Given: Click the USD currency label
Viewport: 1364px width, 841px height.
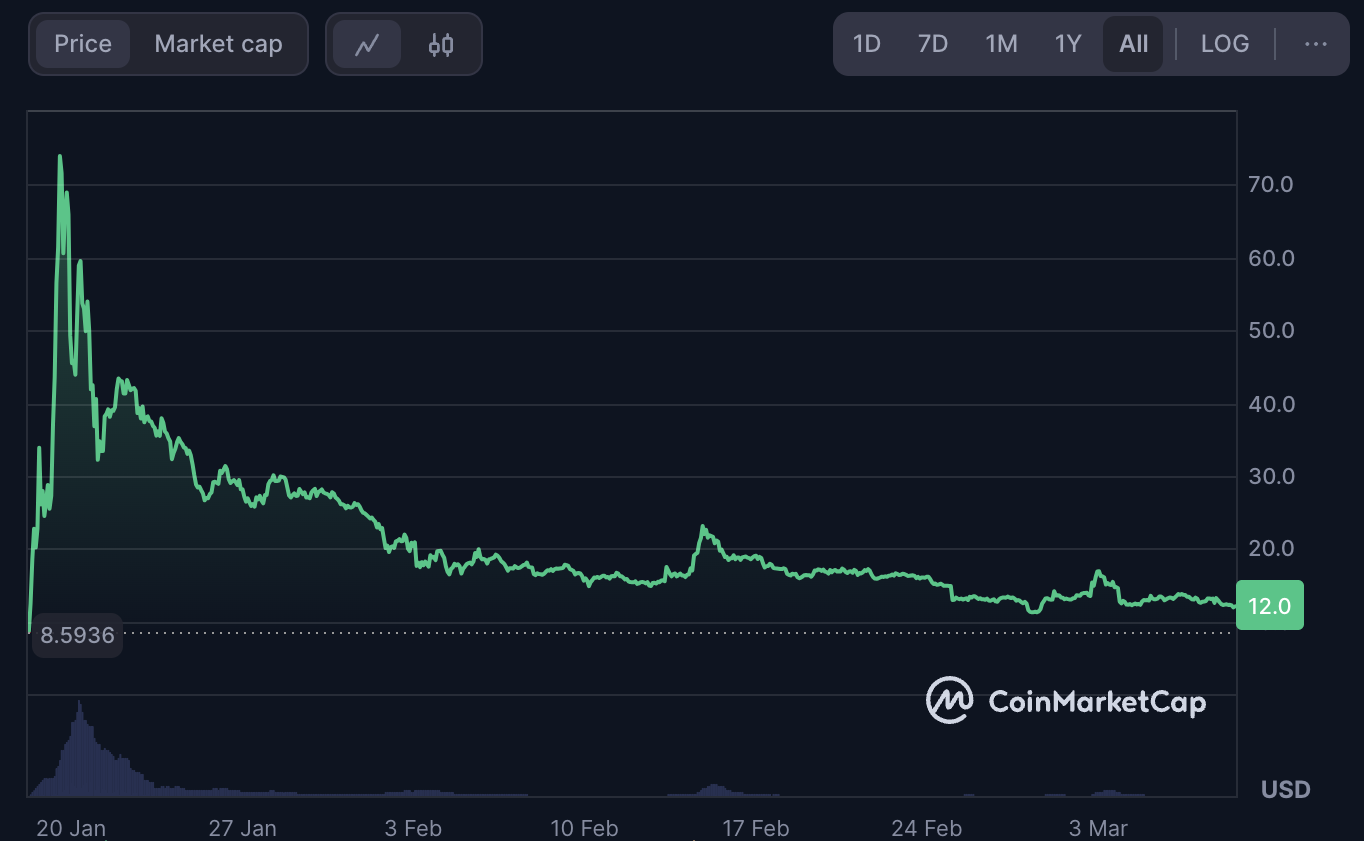Looking at the screenshot, I should pyautogui.click(x=1284, y=789).
